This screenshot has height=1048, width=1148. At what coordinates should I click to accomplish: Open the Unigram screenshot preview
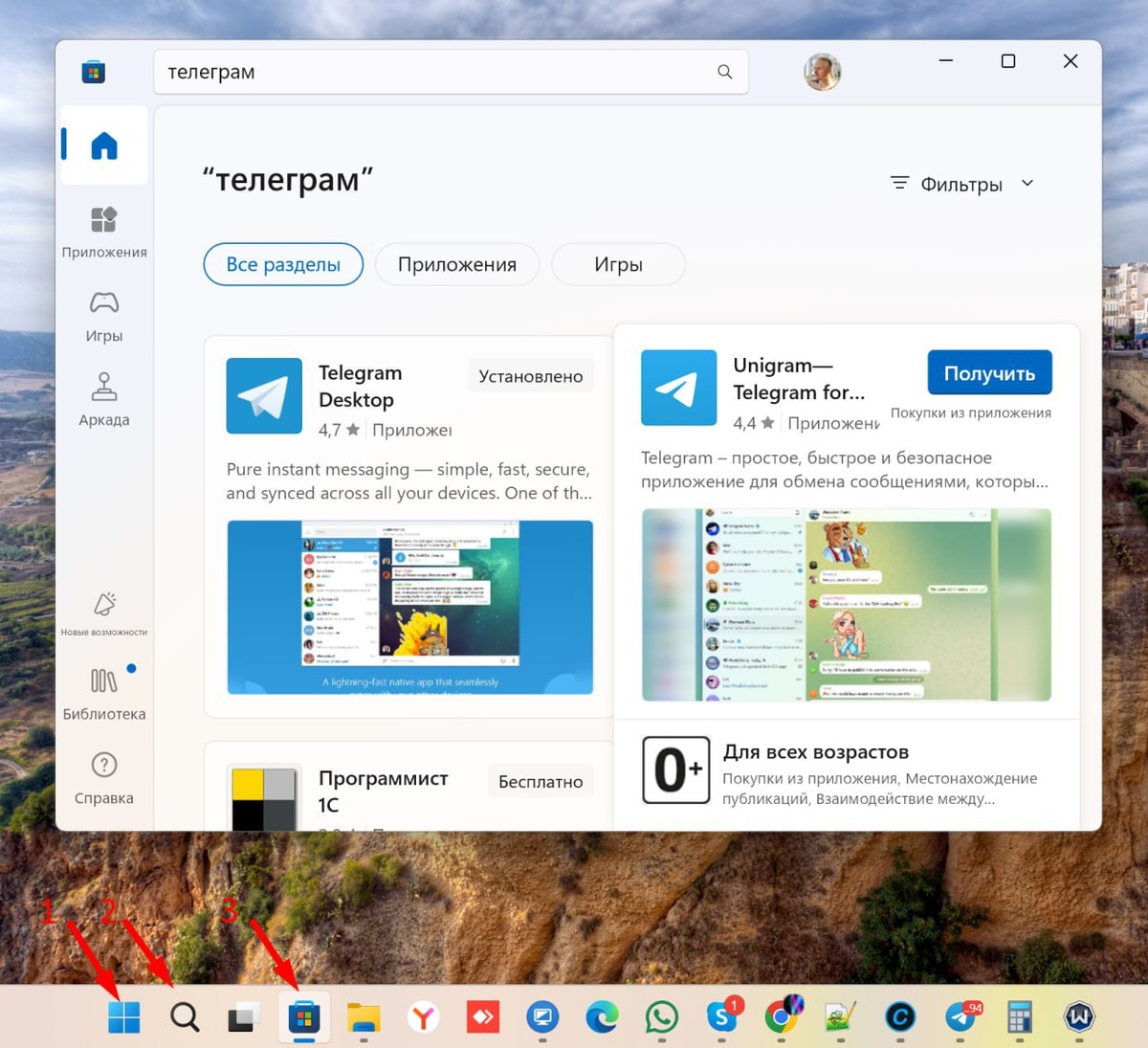(x=846, y=604)
